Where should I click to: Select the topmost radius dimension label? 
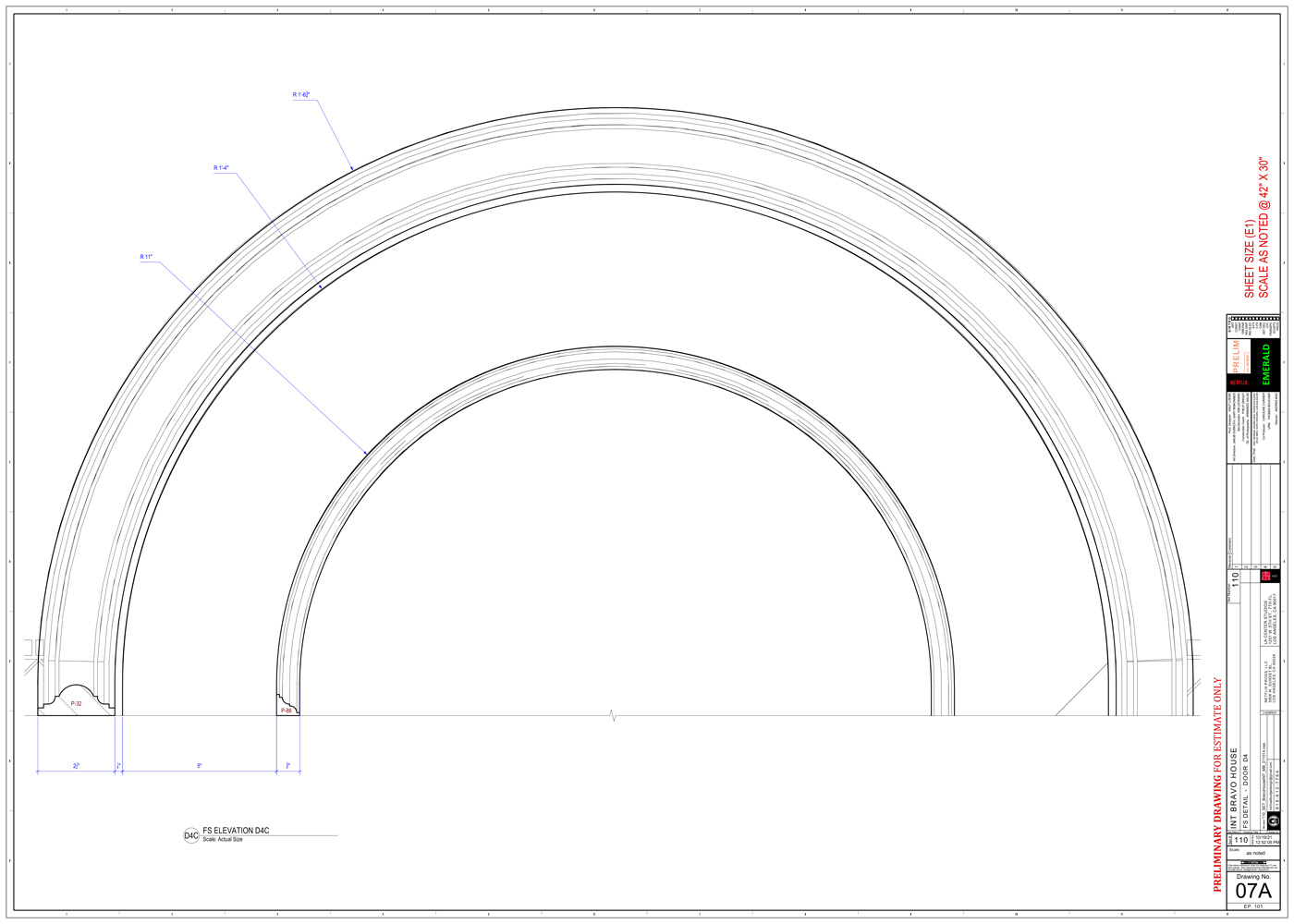(x=301, y=94)
